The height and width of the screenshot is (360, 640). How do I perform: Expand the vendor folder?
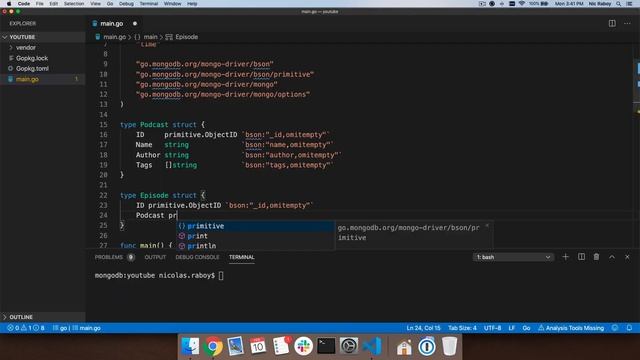42,48
